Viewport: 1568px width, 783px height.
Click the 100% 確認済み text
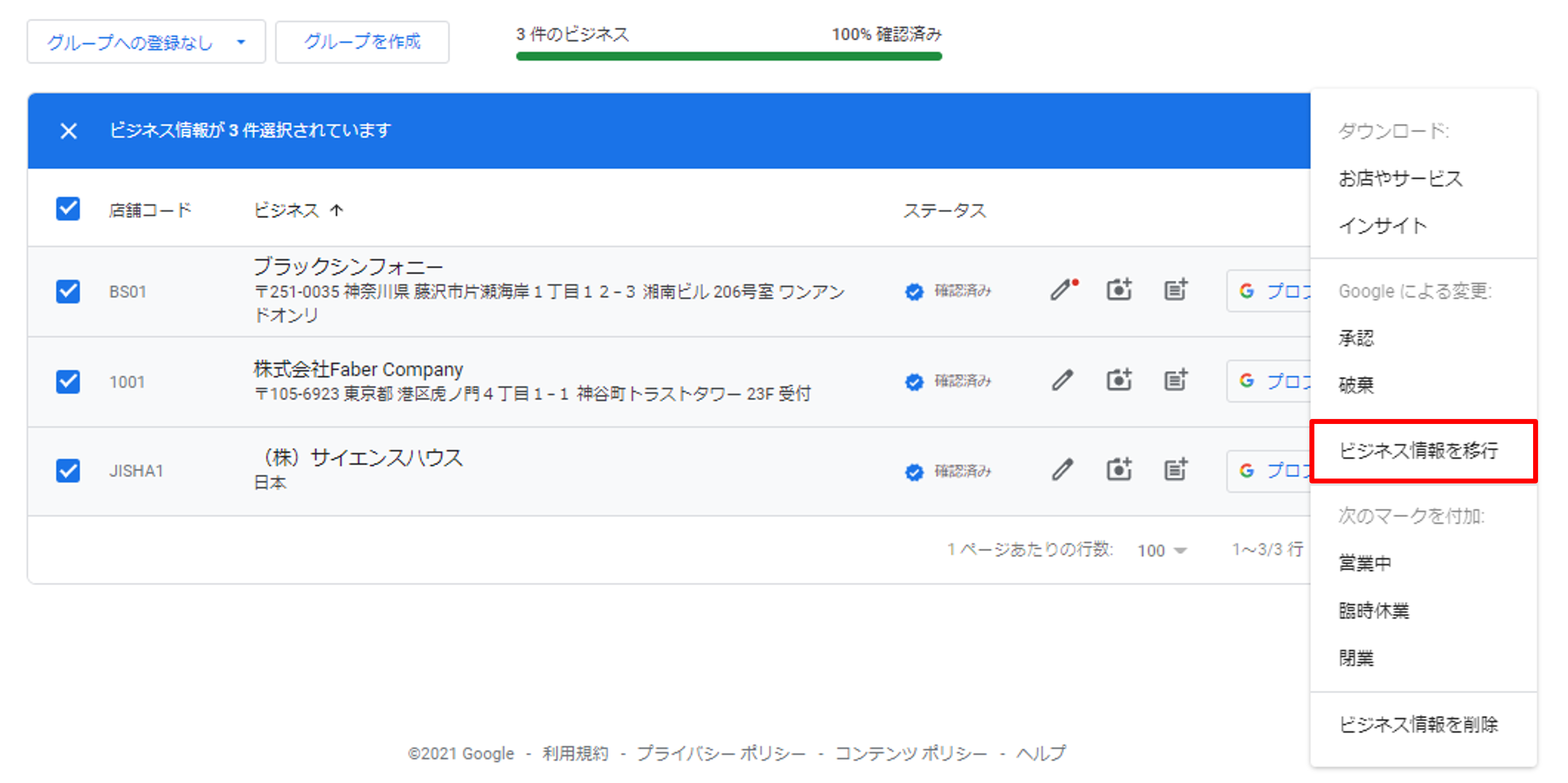click(886, 34)
